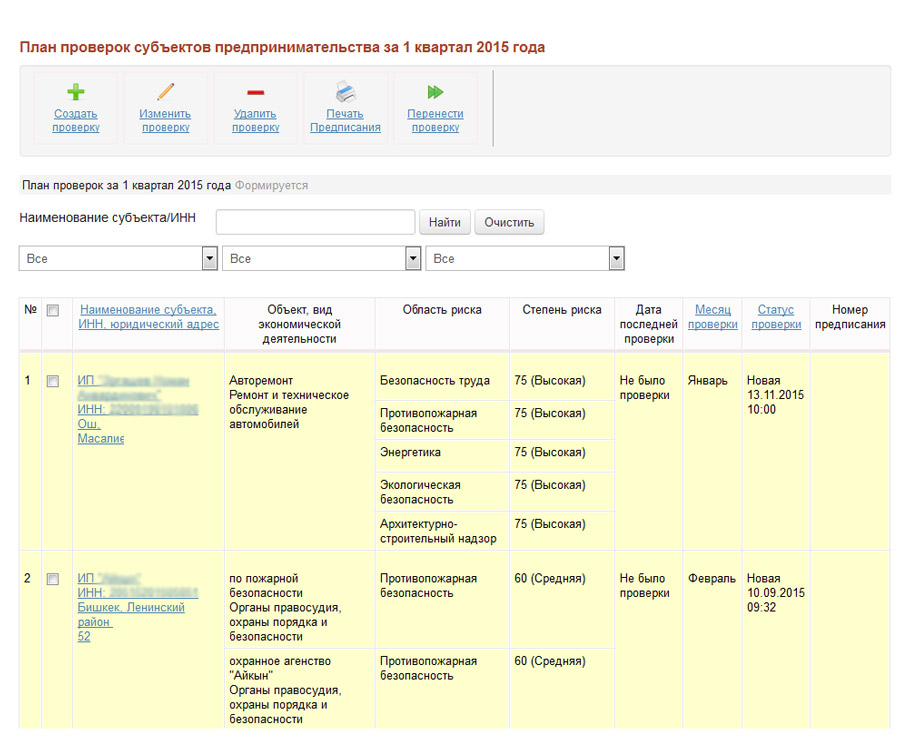The width and height of the screenshot is (900, 749).
Task: Click the pencil Edit inspection icon
Action: coord(165,92)
